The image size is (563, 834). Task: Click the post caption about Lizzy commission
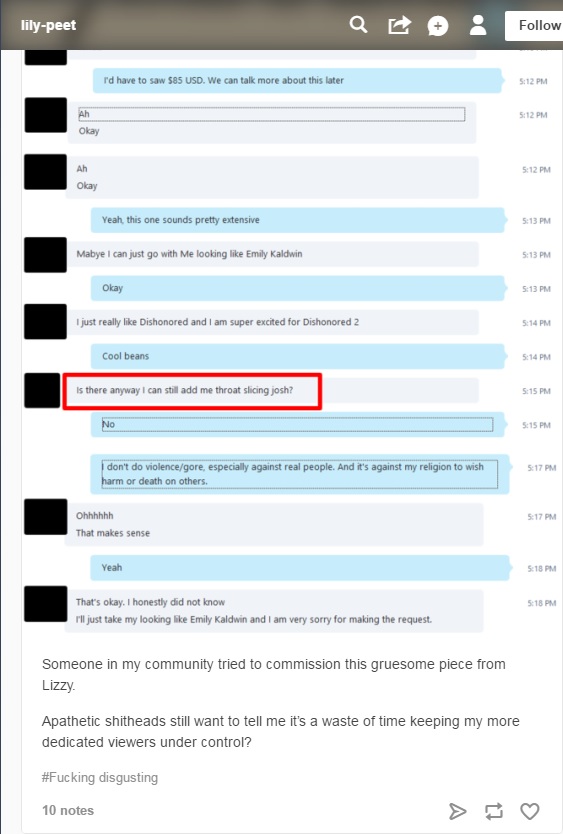tap(274, 674)
